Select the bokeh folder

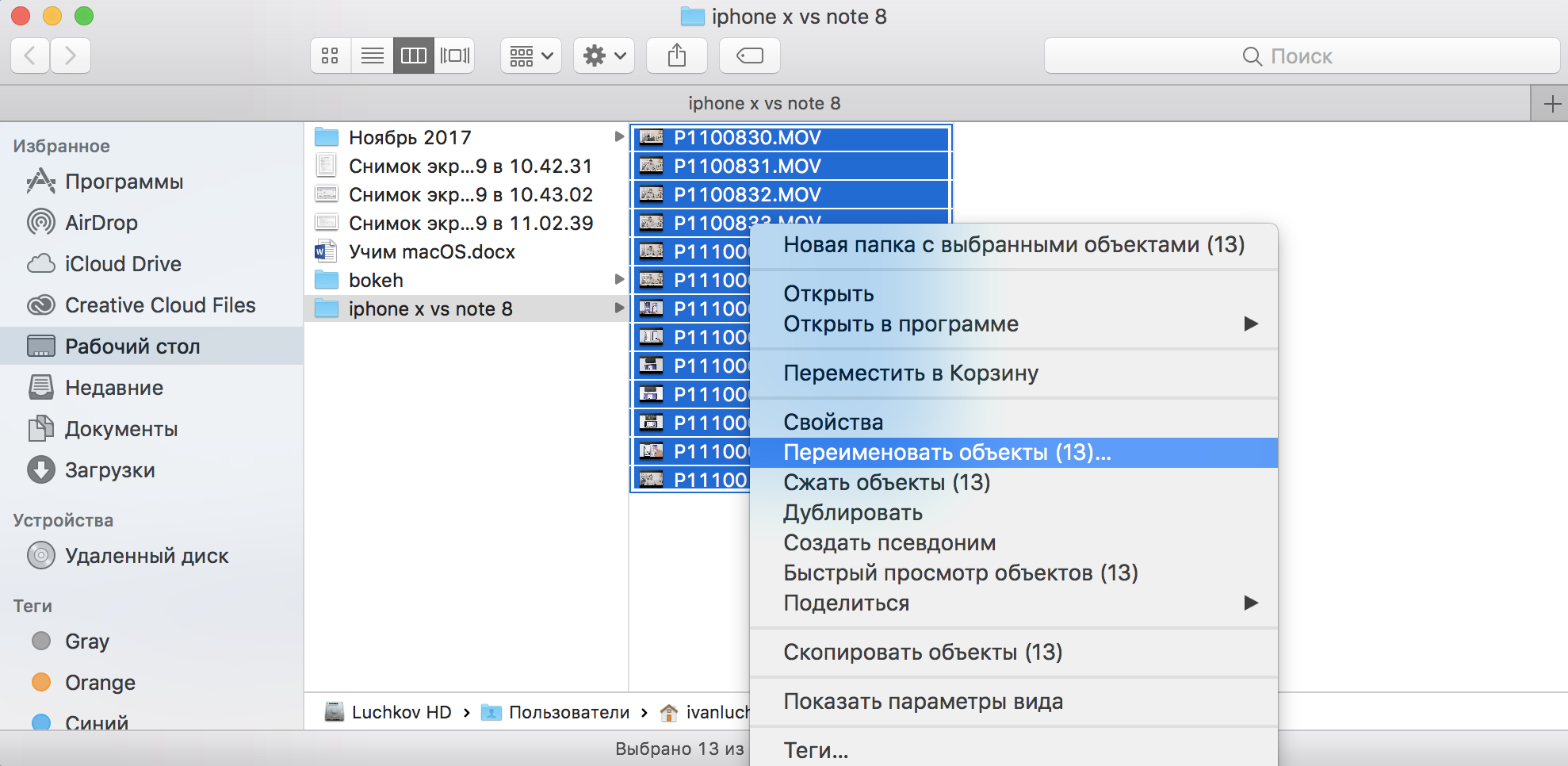coord(466,280)
